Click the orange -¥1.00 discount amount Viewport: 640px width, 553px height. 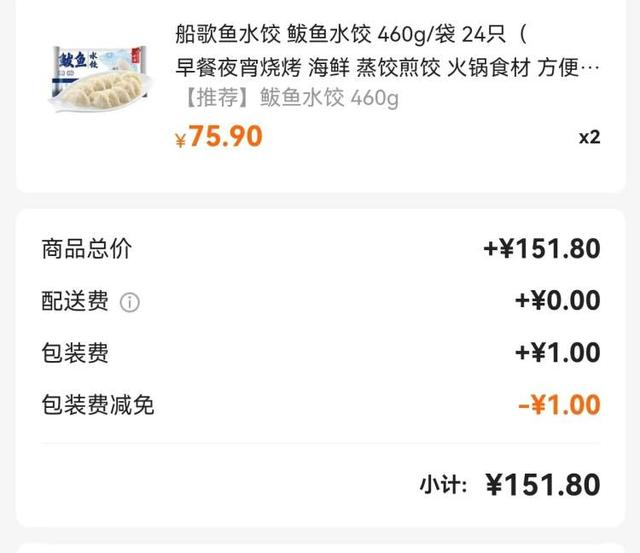coord(559,405)
